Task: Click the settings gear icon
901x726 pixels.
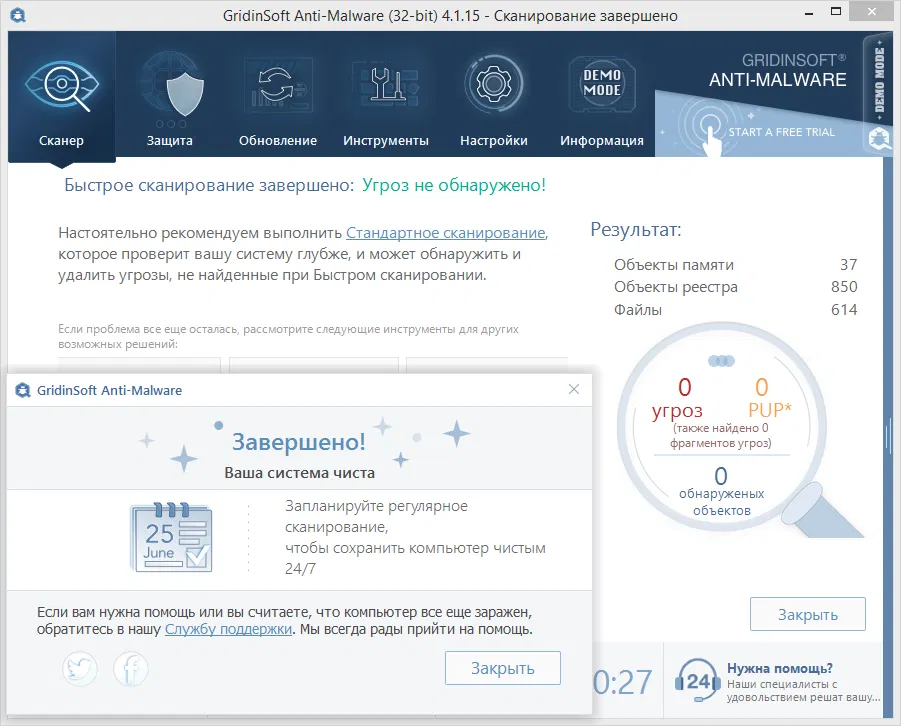Action: coord(494,84)
